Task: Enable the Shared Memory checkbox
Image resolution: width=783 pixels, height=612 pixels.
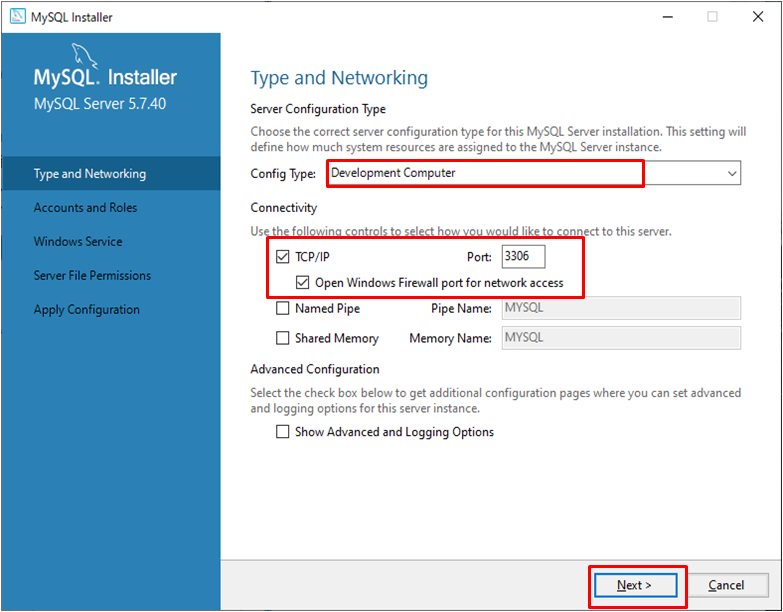Action: [x=283, y=338]
